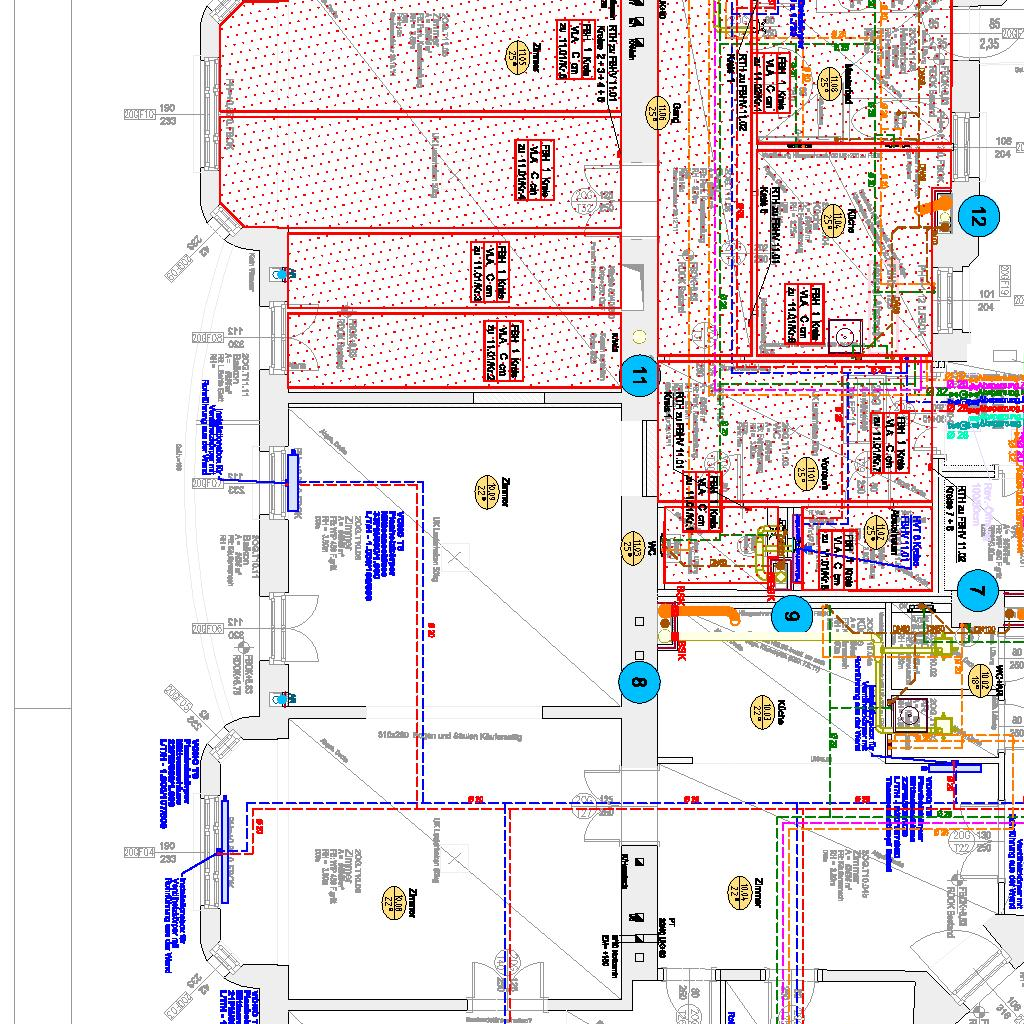Select room tag 11.07 for Abstellraum
1024x1024 pixels.
point(878,530)
